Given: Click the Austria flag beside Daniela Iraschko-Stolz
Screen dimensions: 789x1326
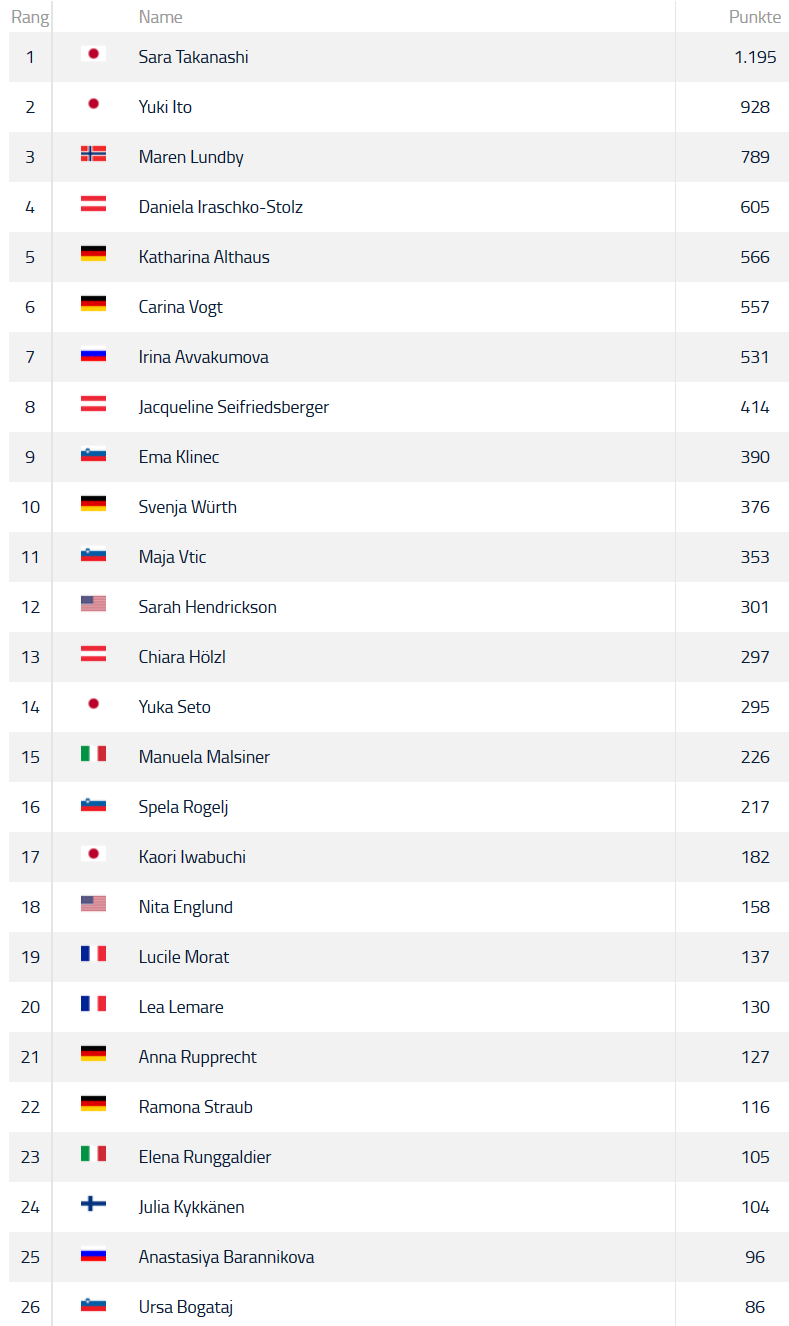Looking at the screenshot, I should [93, 204].
